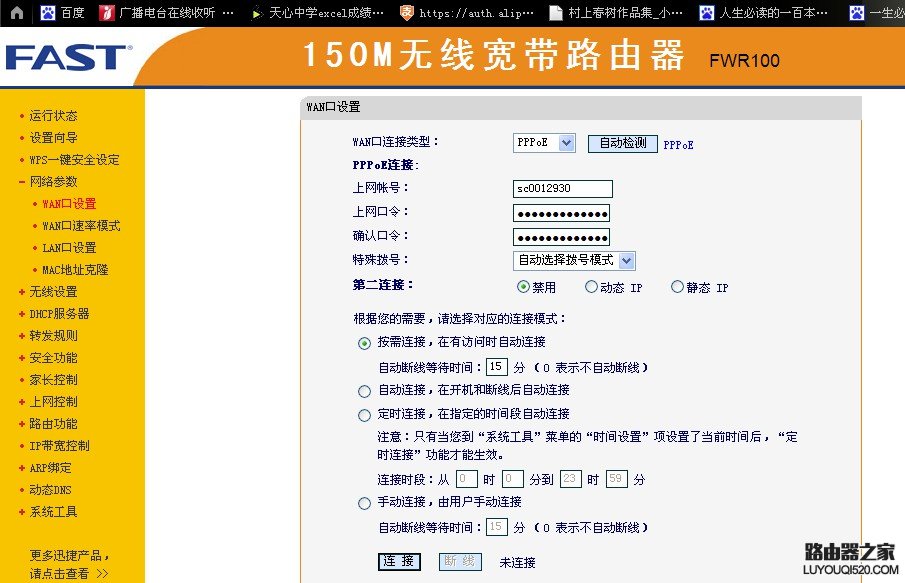Viewport: 905px width, 583px height.
Task: Go to WAN口设置 submenu item
Action: [69, 204]
